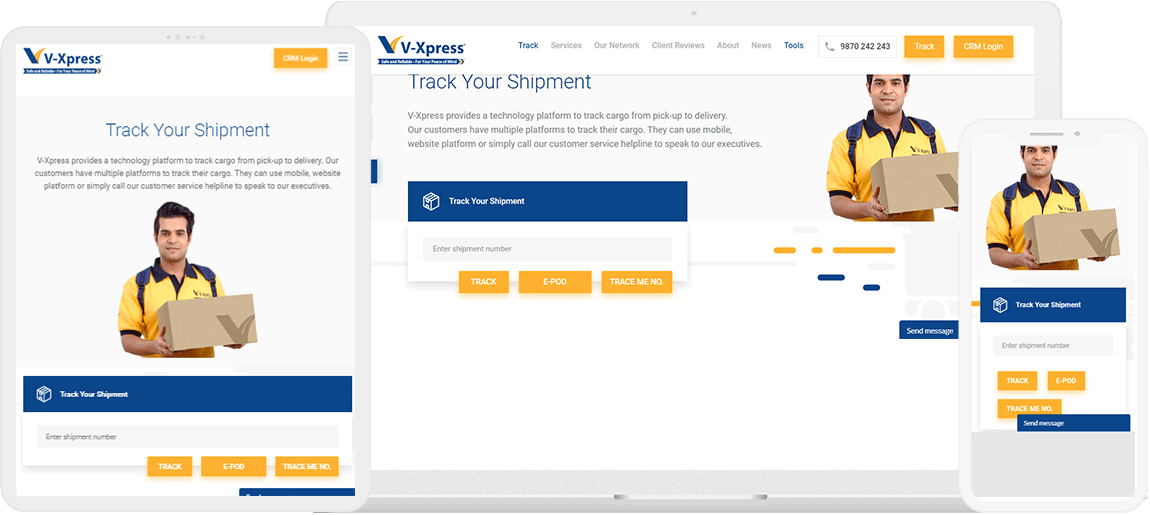Click Track Your Shipment heading on tablet
Viewport: 1150px width, 515px height.
pyautogui.click(x=188, y=130)
